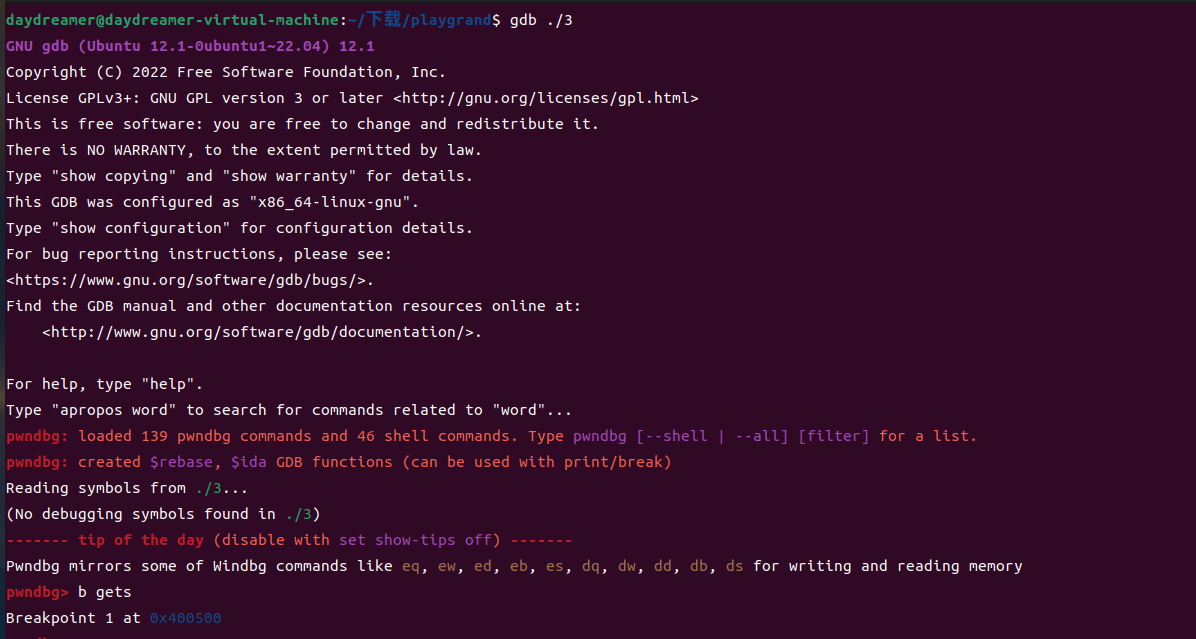The width and height of the screenshot is (1196, 639).
Task: Click the 'Pwndbg mirrors some of Windbg commands' line
Action: [514, 567]
